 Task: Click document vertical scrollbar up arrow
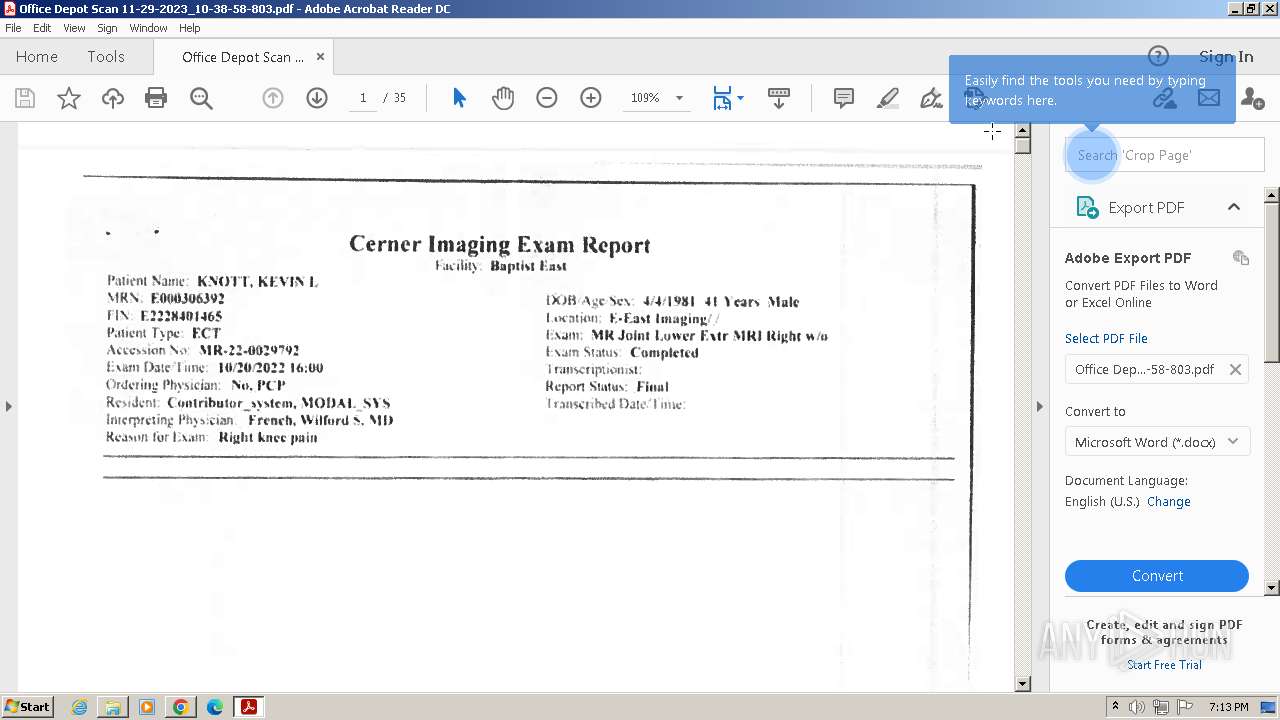[x=1022, y=130]
